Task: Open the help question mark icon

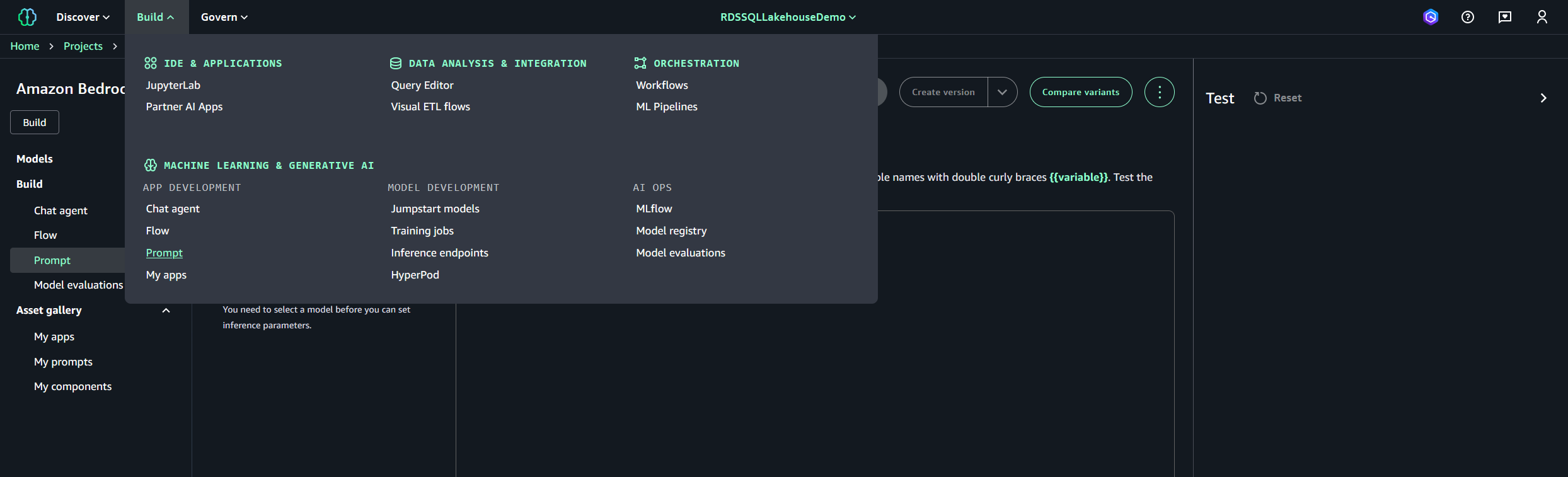Action: pyautogui.click(x=1468, y=17)
